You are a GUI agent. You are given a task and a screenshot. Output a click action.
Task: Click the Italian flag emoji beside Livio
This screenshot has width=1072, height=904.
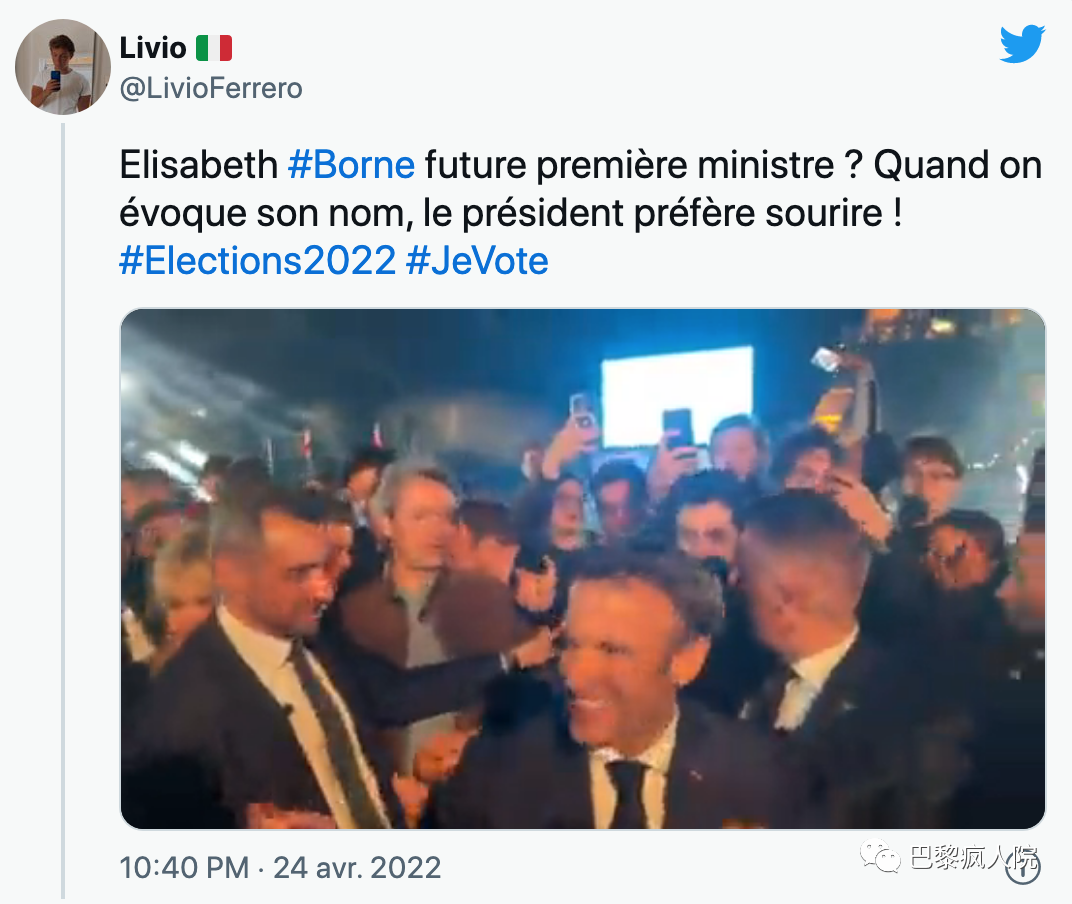(x=214, y=47)
